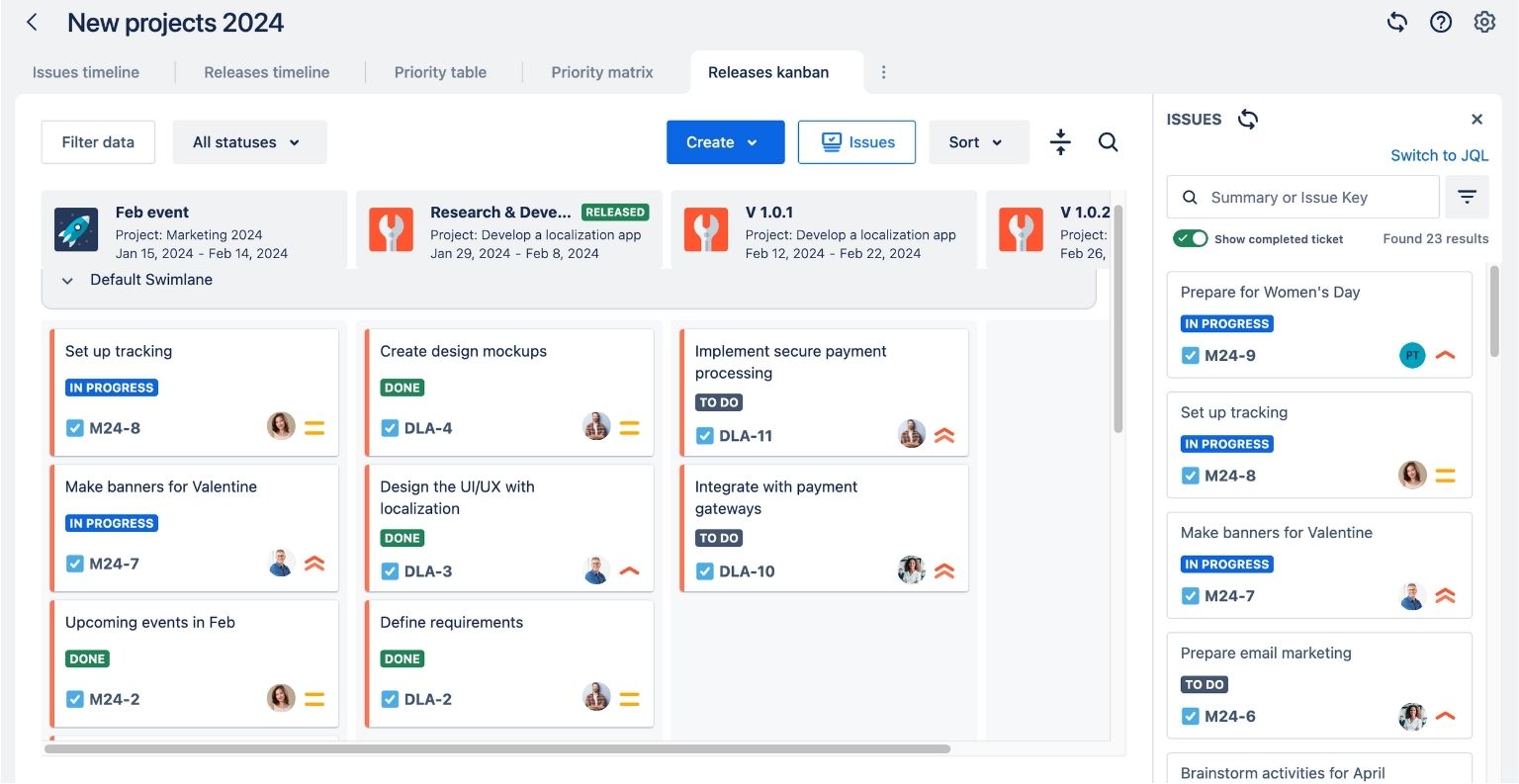This screenshot has height=784, width=1519.
Task: Click the rocket icon on the Feb event release
Action: pos(76,229)
